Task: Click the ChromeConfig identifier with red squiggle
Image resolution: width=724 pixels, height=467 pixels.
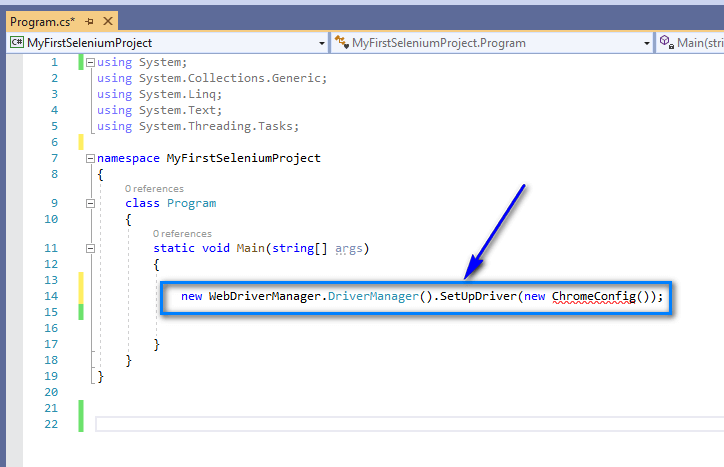Action: click(x=593, y=296)
